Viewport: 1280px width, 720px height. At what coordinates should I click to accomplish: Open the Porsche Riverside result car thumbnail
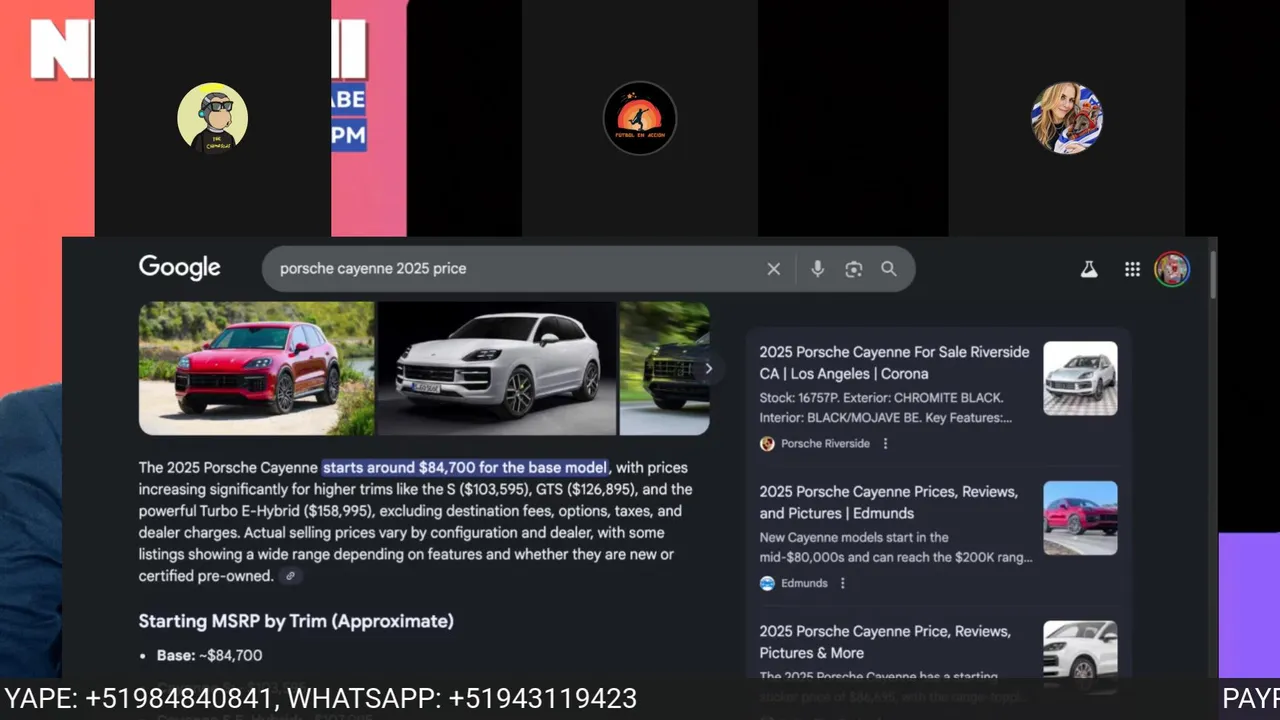click(x=1080, y=379)
